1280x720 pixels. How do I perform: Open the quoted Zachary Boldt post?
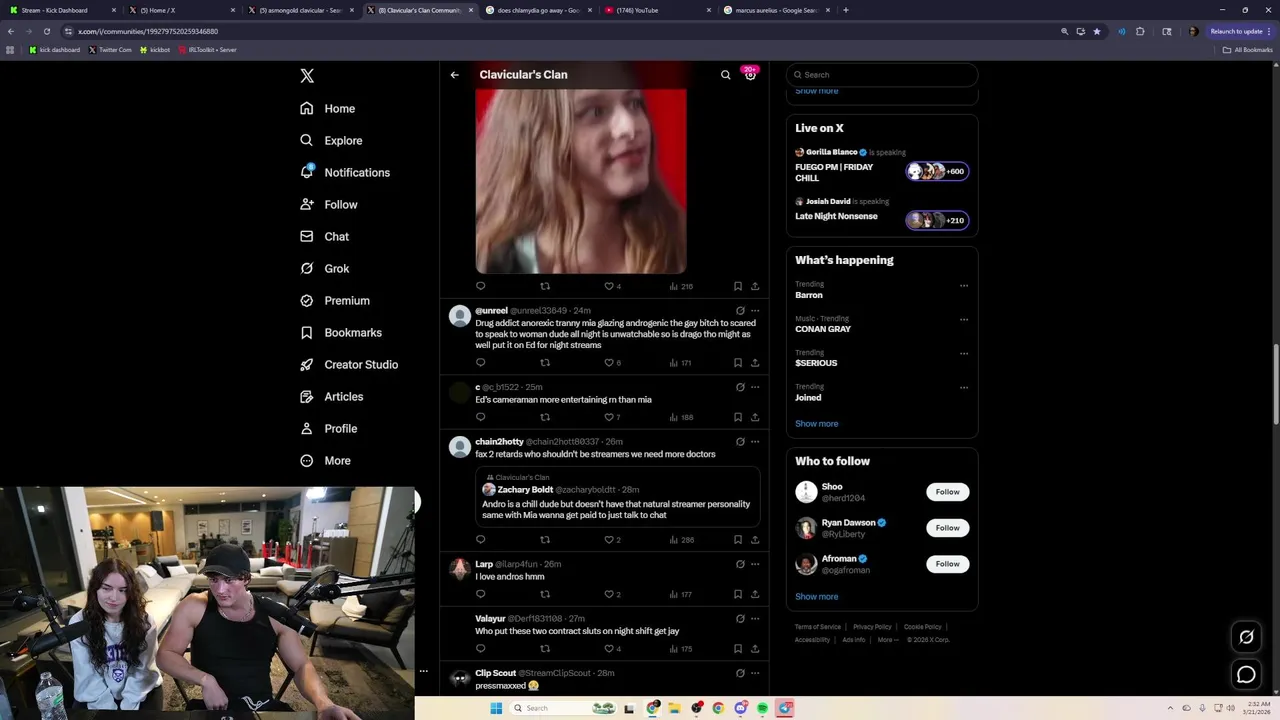[x=617, y=497]
